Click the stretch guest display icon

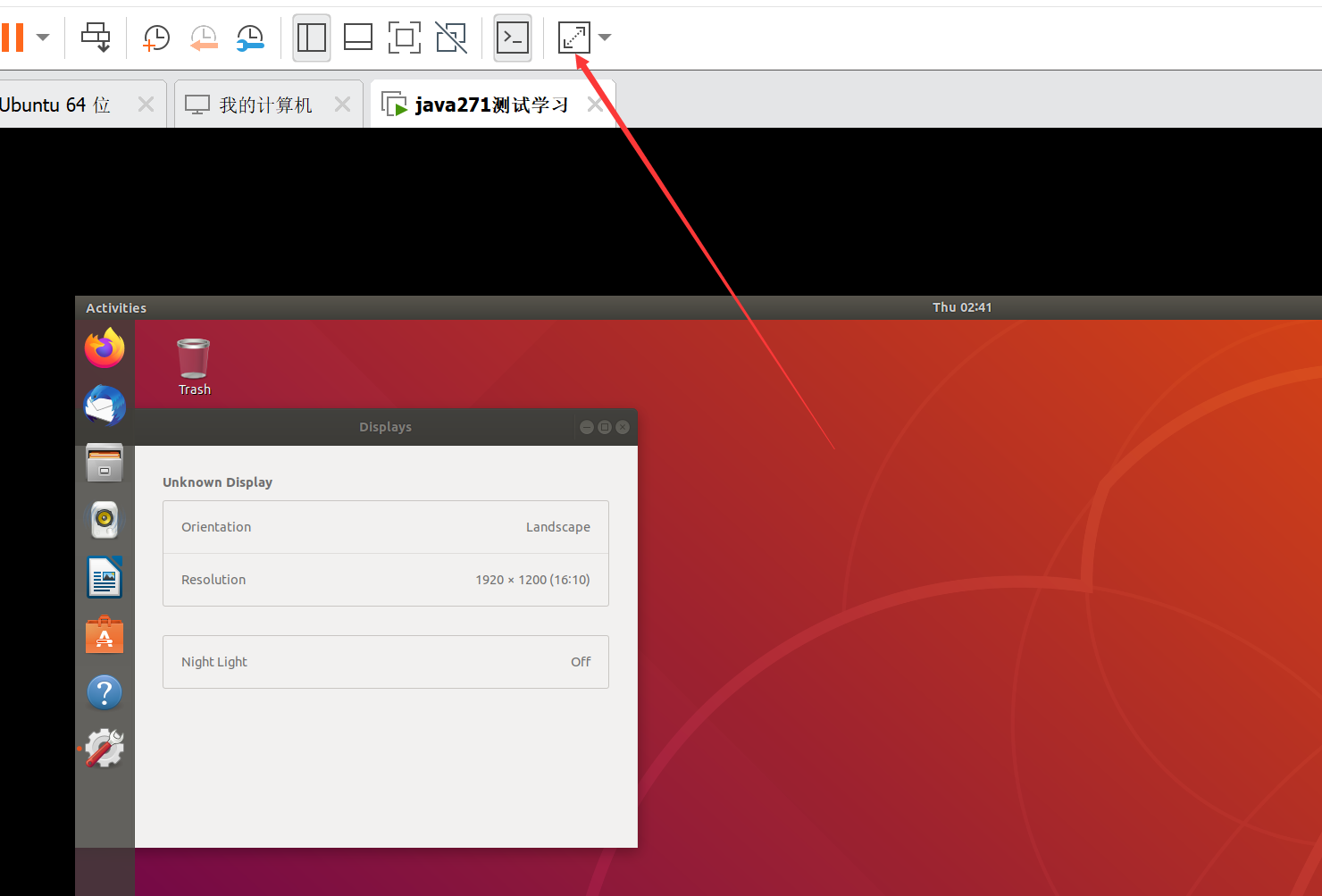point(573,38)
